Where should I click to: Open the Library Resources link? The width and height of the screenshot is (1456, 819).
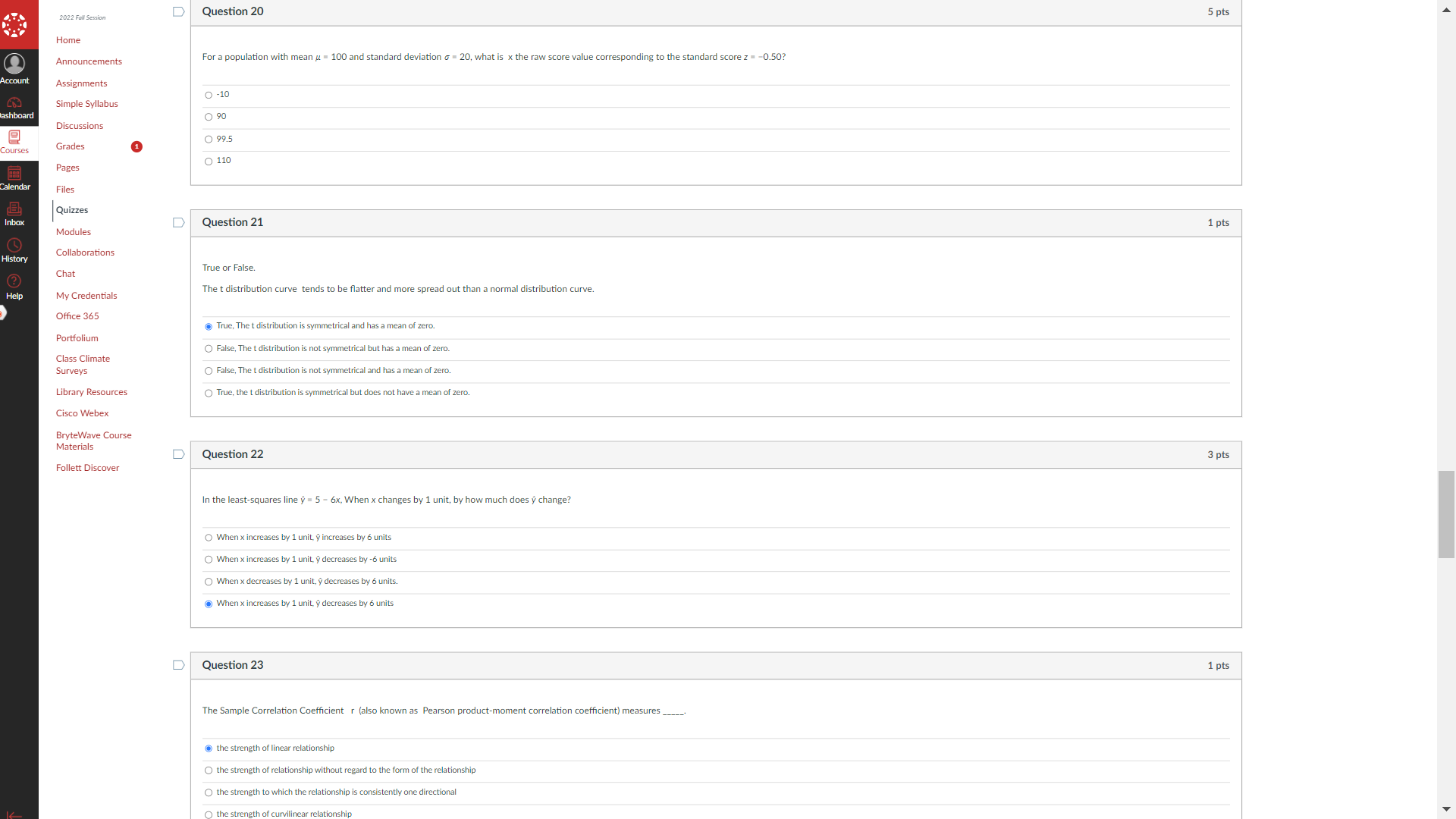point(91,392)
